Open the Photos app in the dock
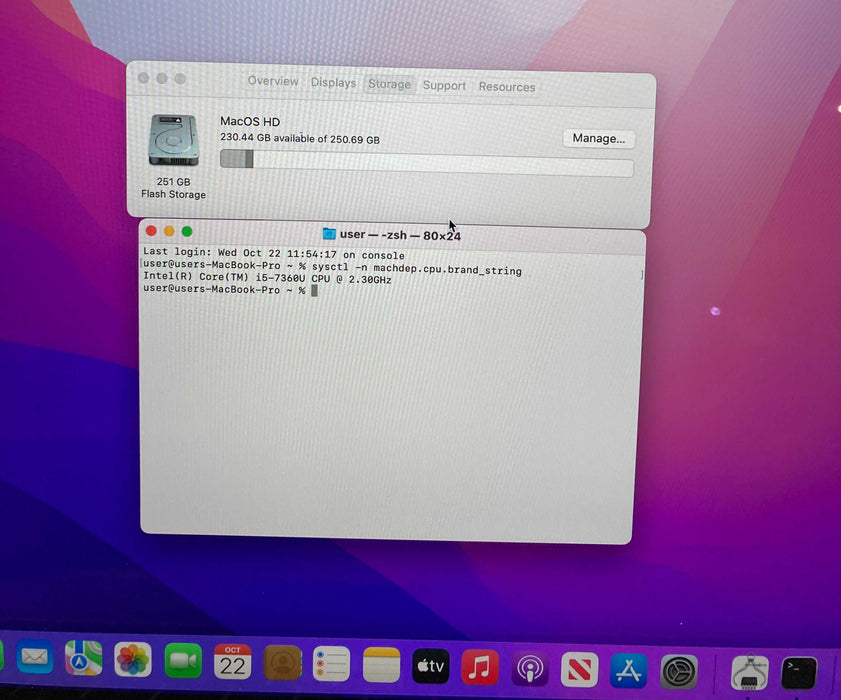Image resolution: width=841 pixels, height=700 pixels. (133, 659)
